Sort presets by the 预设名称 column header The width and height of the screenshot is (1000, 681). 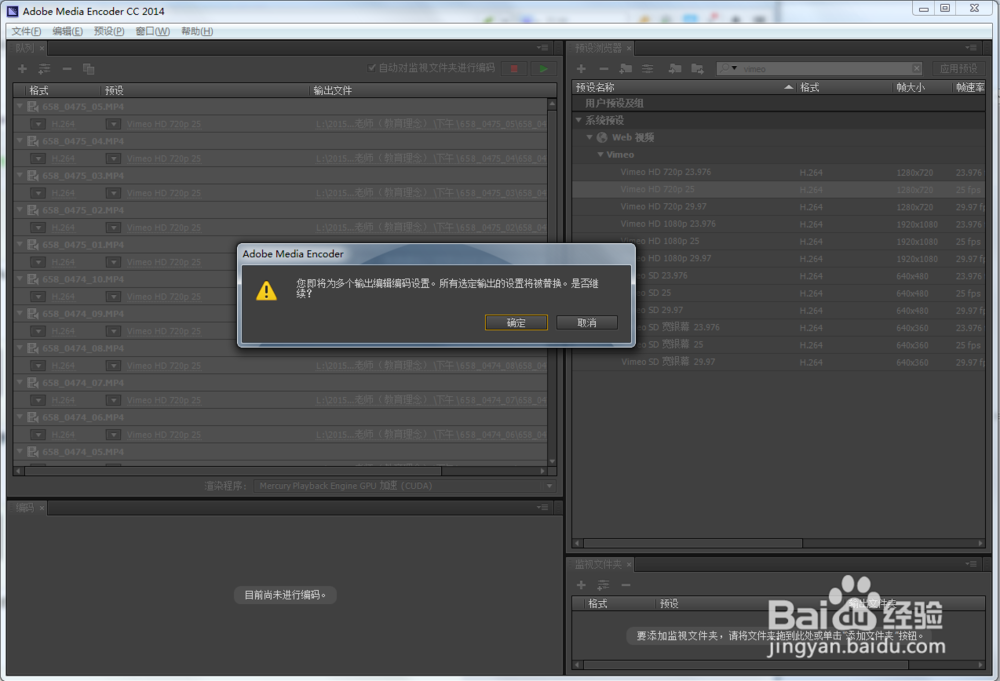(684, 87)
